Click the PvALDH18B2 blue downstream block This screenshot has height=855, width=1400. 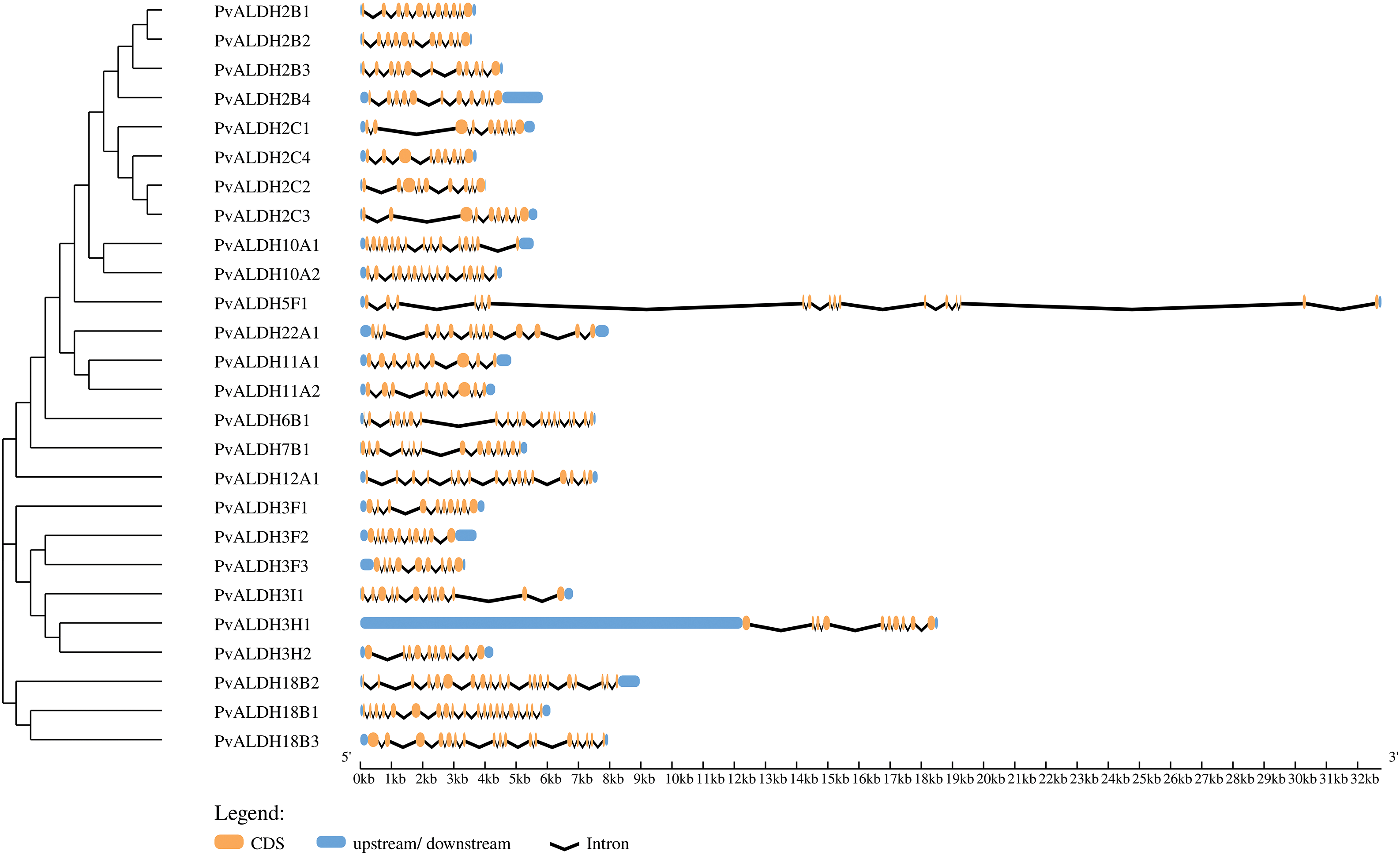point(628,681)
